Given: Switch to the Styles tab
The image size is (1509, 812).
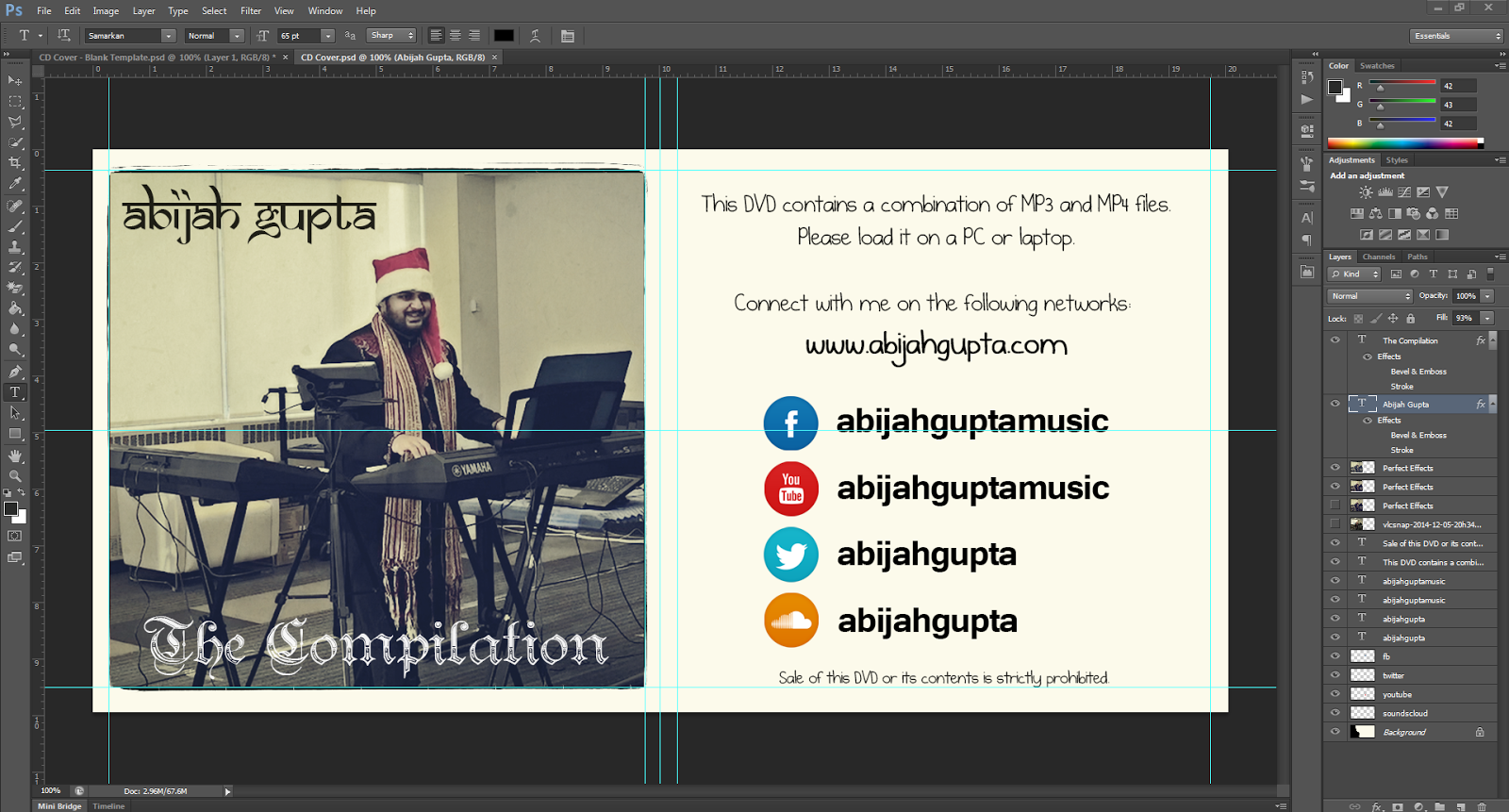Looking at the screenshot, I should [x=1397, y=160].
